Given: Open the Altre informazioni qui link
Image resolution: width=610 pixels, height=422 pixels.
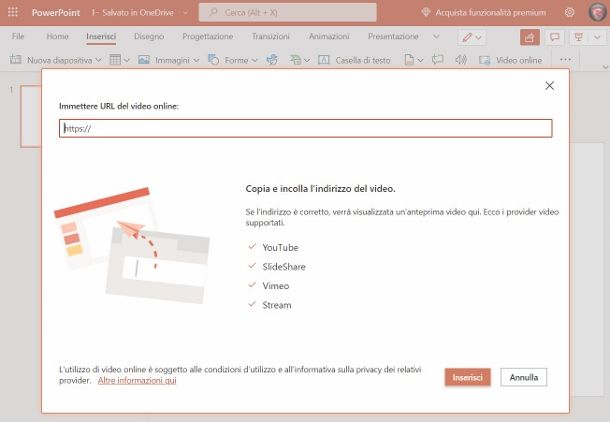Looking at the screenshot, I should point(137,380).
